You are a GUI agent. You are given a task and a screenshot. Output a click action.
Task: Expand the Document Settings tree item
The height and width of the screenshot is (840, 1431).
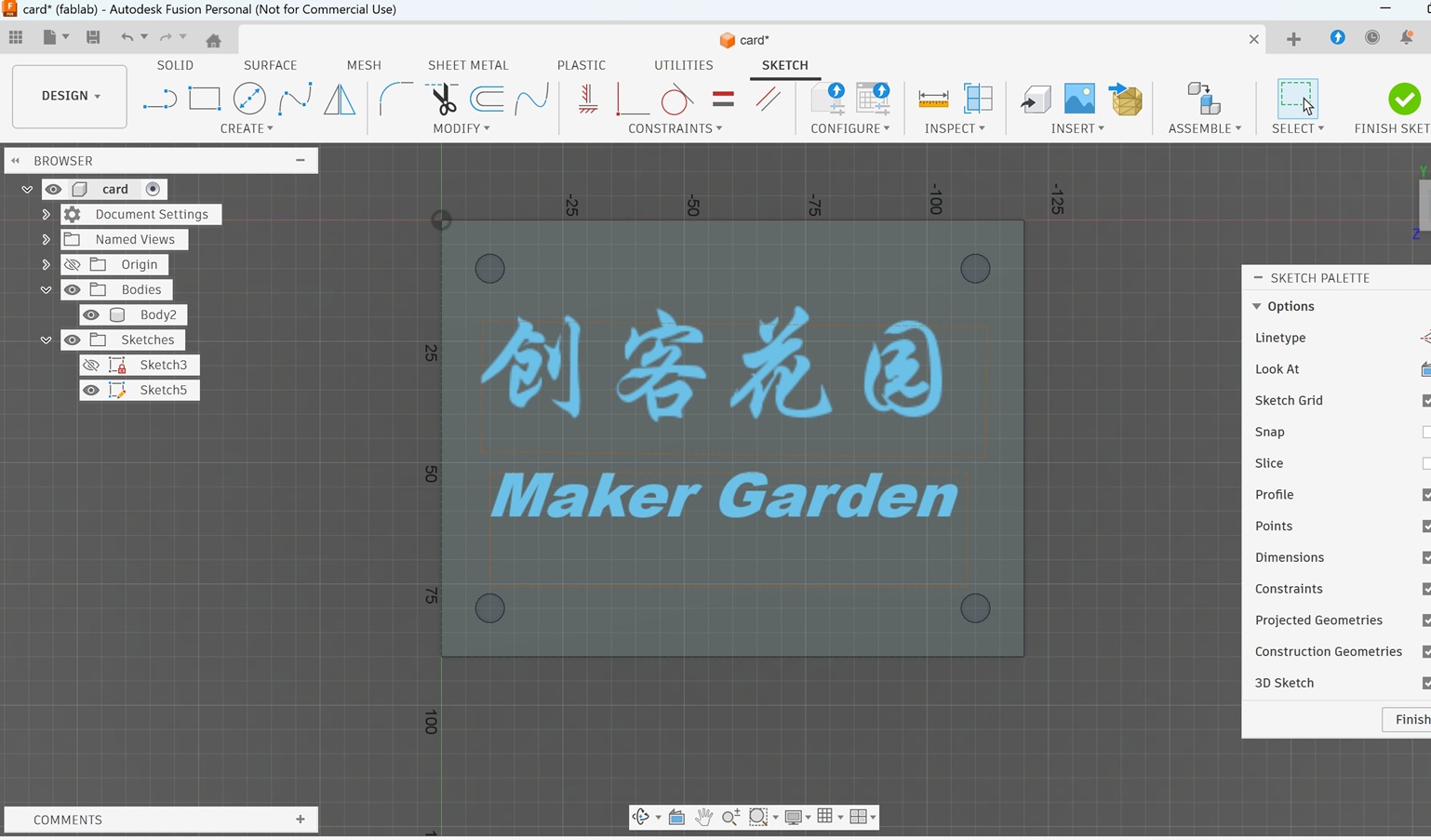46,214
